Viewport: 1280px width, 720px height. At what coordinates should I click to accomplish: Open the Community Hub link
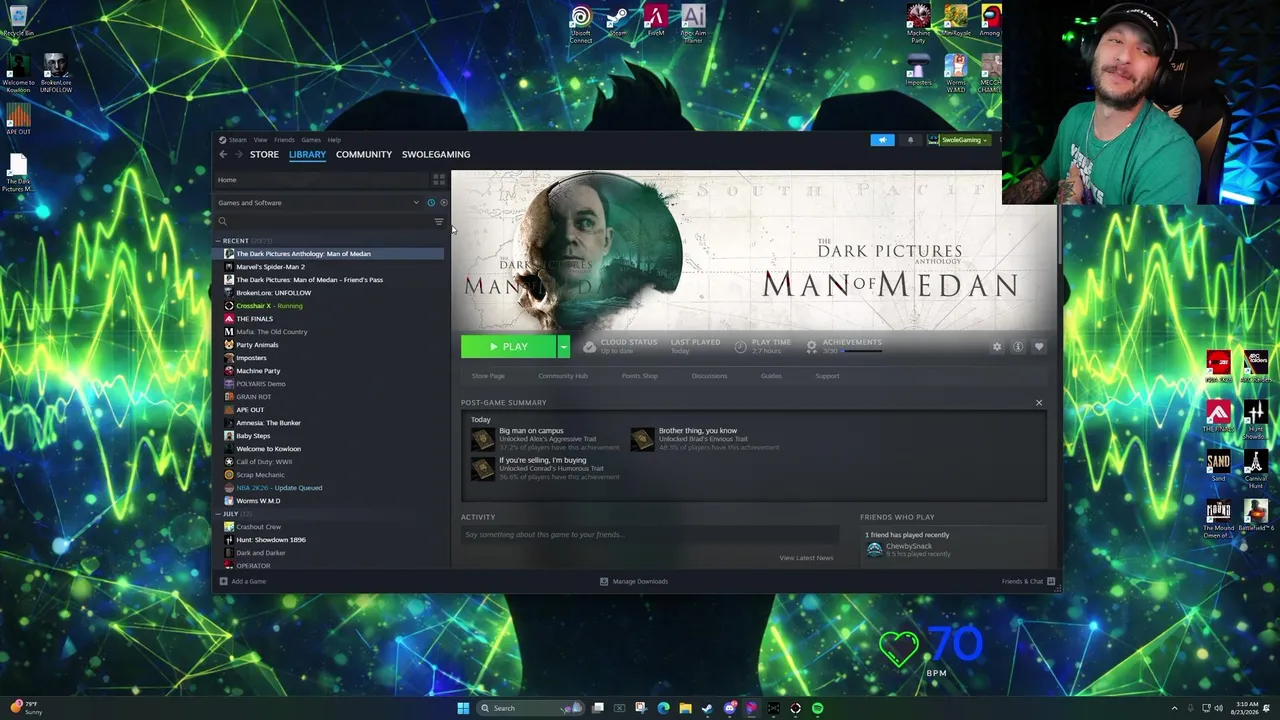tap(563, 376)
